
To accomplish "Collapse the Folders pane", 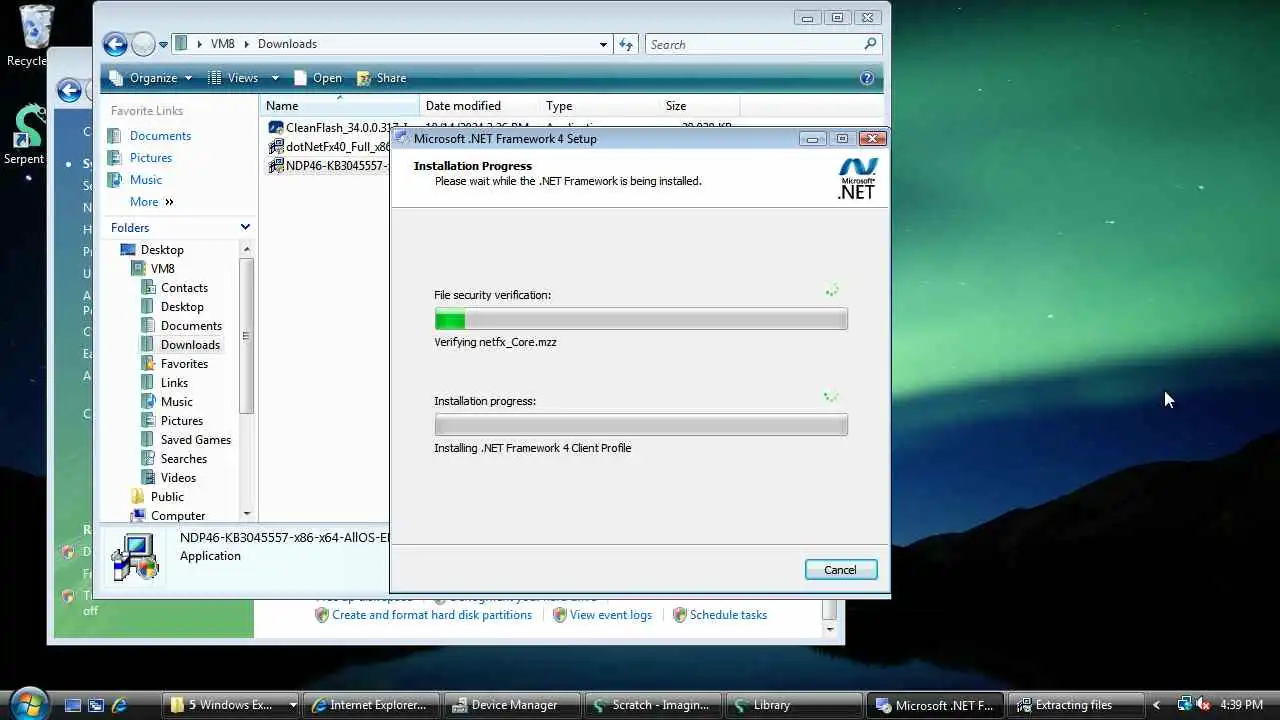I will pos(245,228).
